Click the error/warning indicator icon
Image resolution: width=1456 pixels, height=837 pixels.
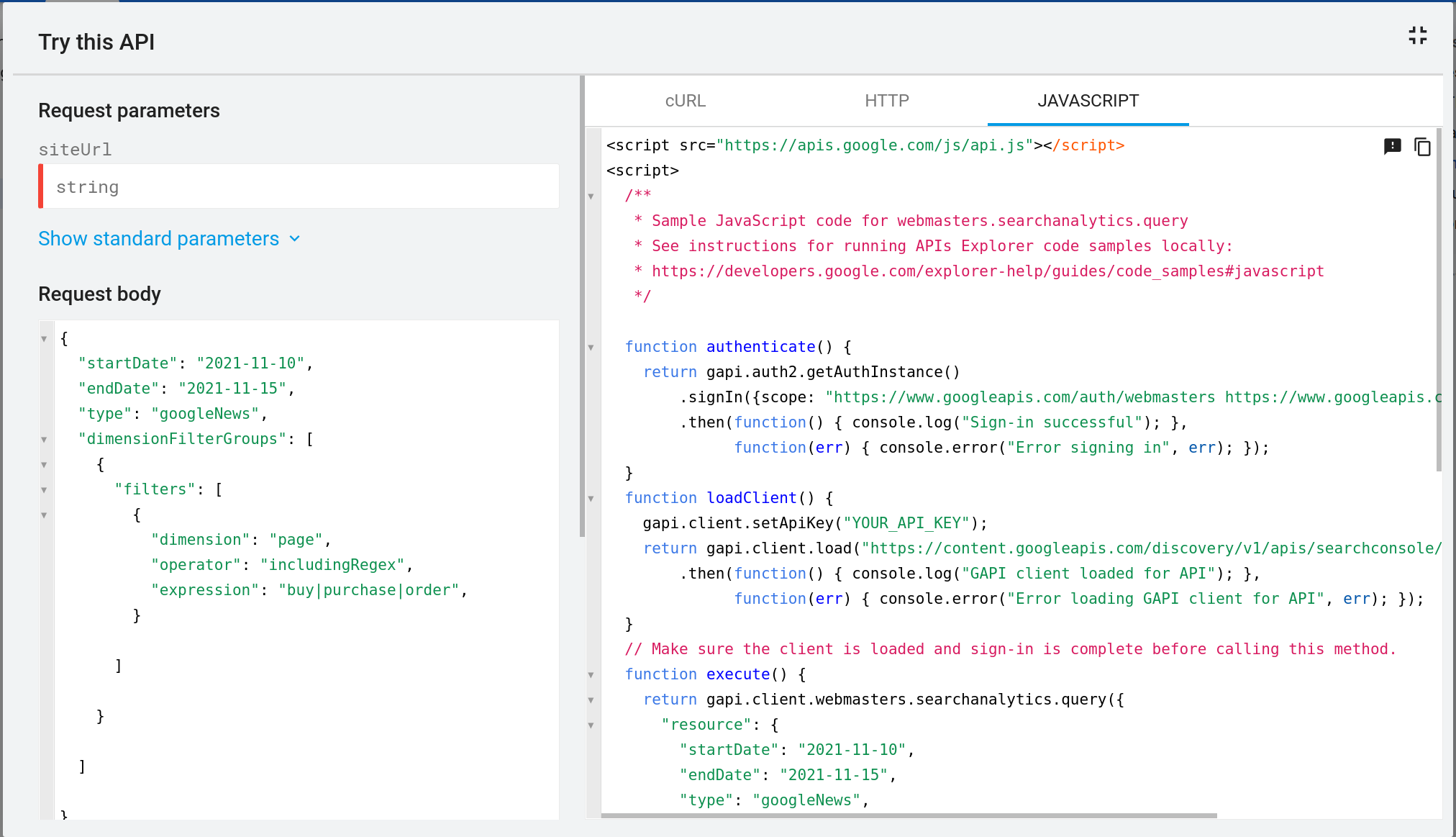1393,147
